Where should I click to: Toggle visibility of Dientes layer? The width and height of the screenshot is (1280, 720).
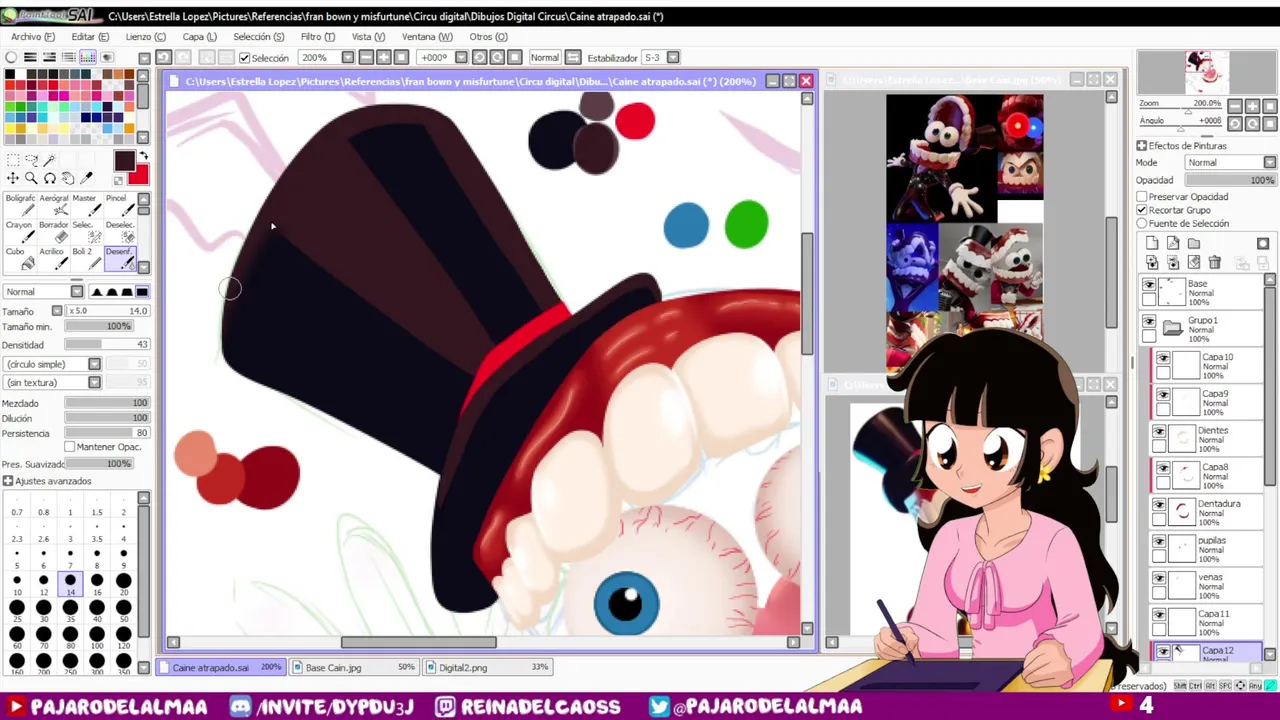tap(1160, 432)
